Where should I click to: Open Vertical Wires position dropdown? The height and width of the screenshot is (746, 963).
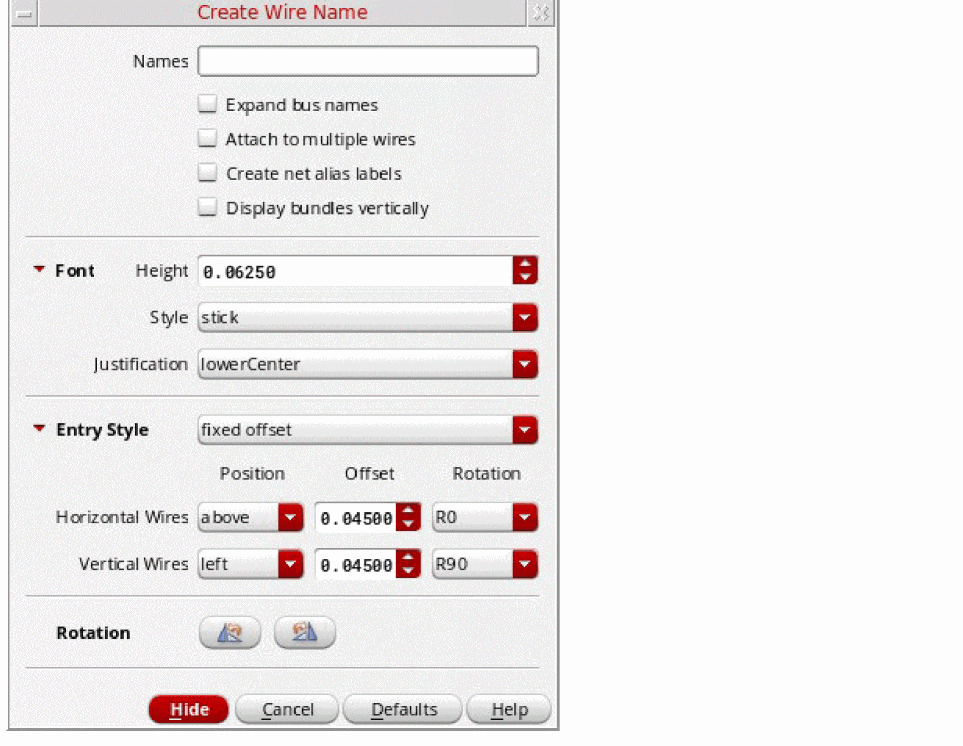[x=251, y=564]
